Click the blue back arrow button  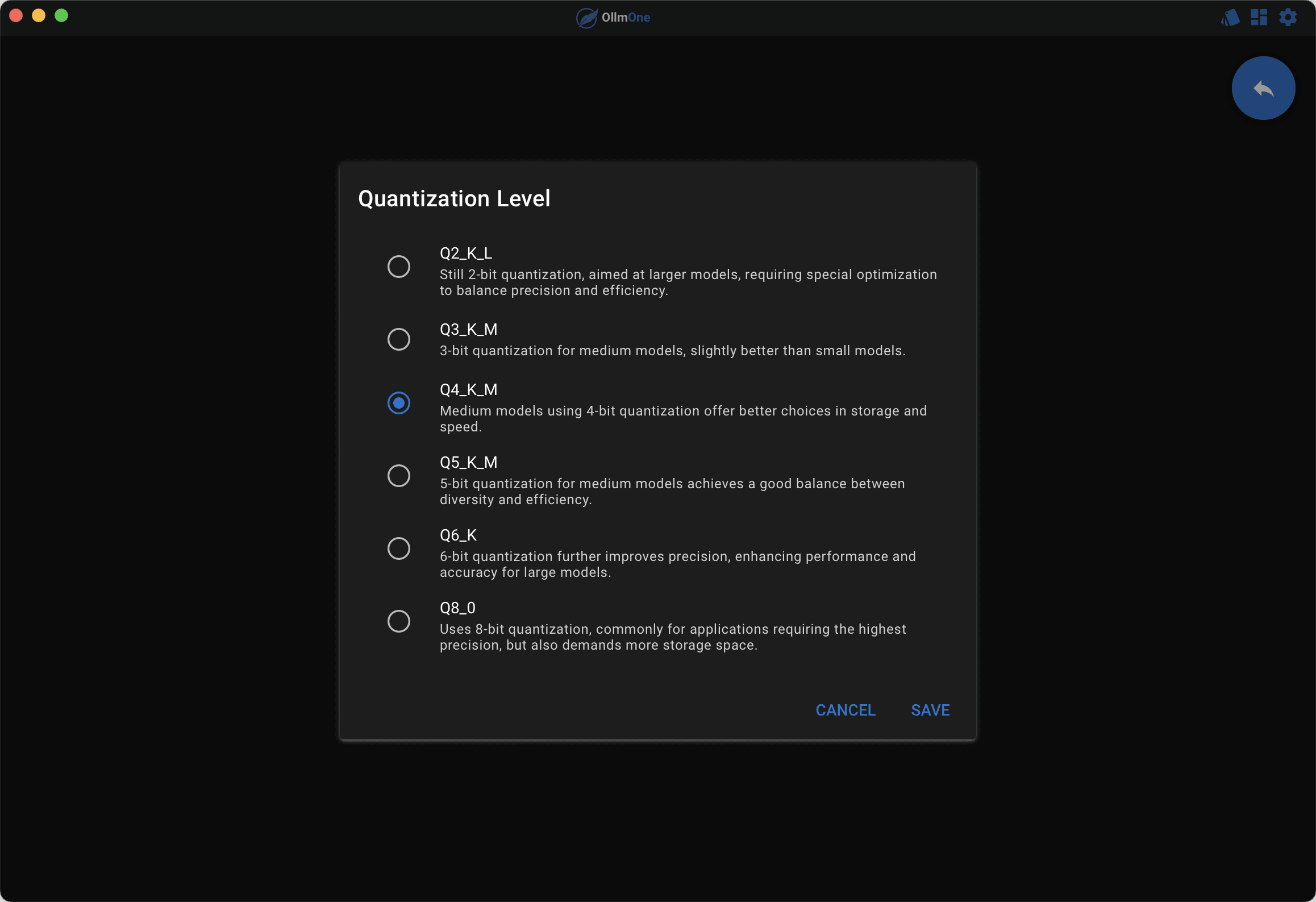pyautogui.click(x=1263, y=88)
